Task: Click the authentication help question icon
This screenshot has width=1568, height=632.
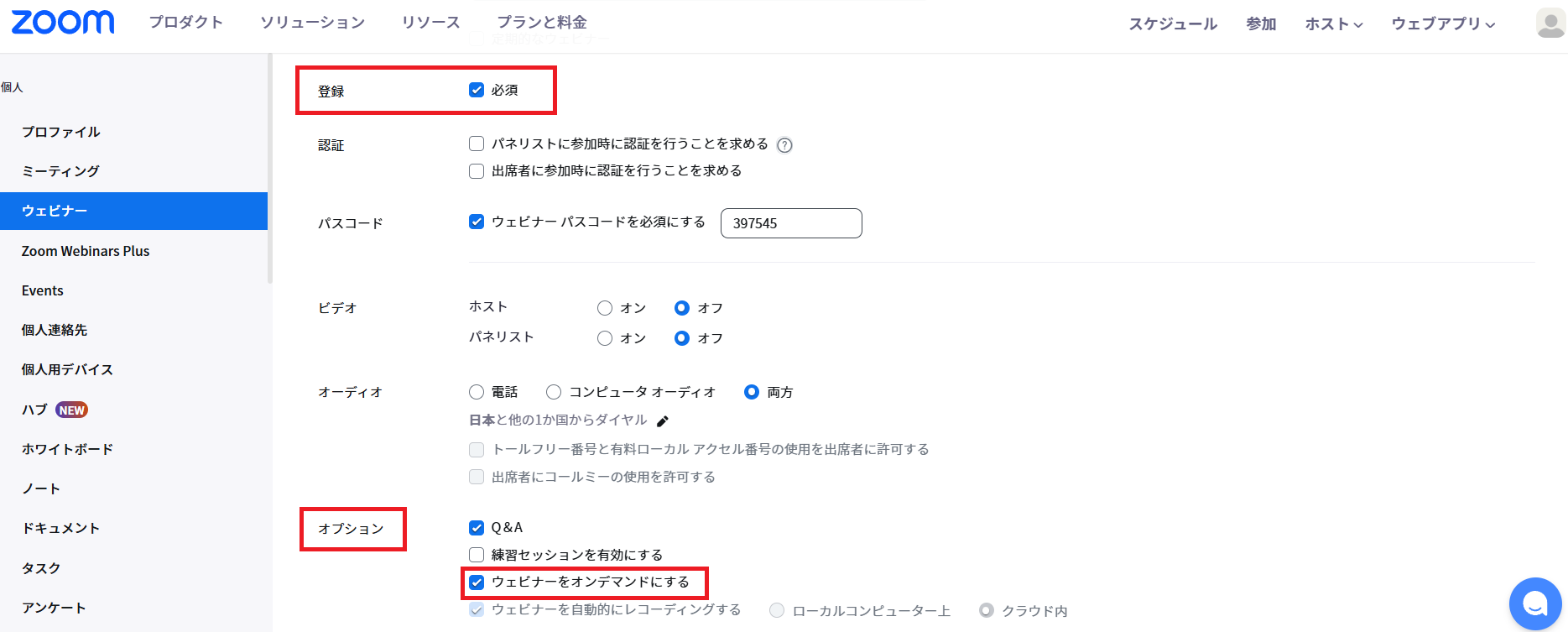Action: click(x=784, y=145)
